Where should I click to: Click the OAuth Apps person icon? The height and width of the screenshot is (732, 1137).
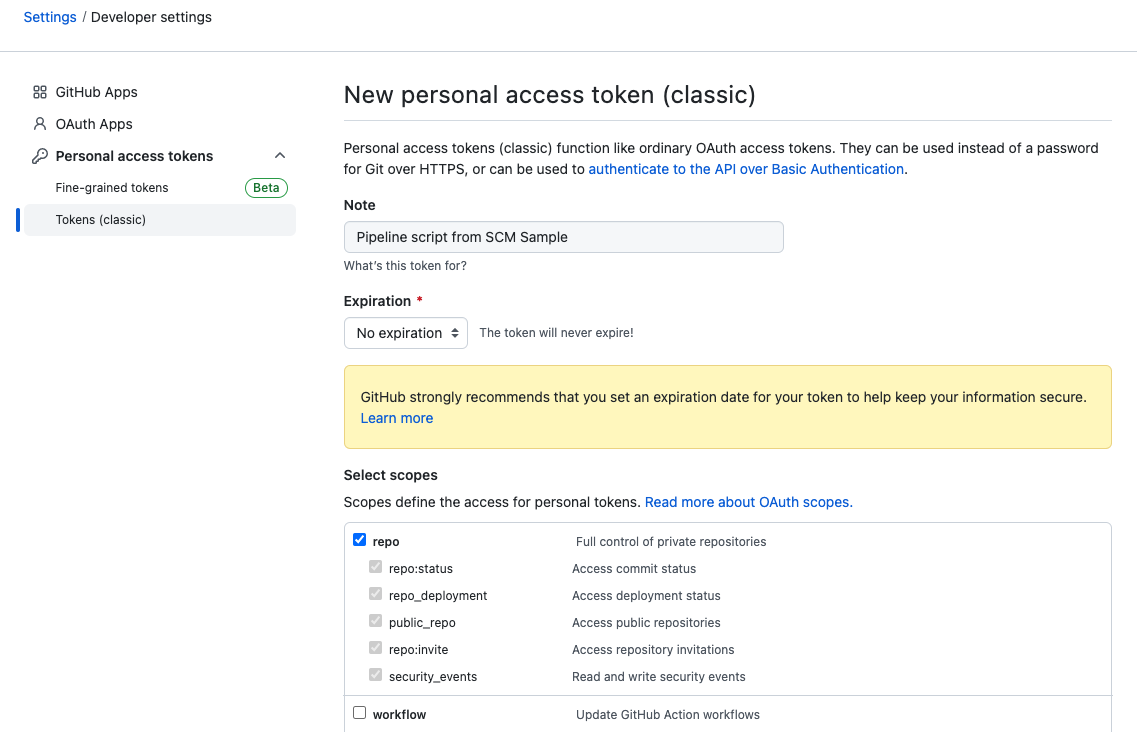click(x=40, y=123)
